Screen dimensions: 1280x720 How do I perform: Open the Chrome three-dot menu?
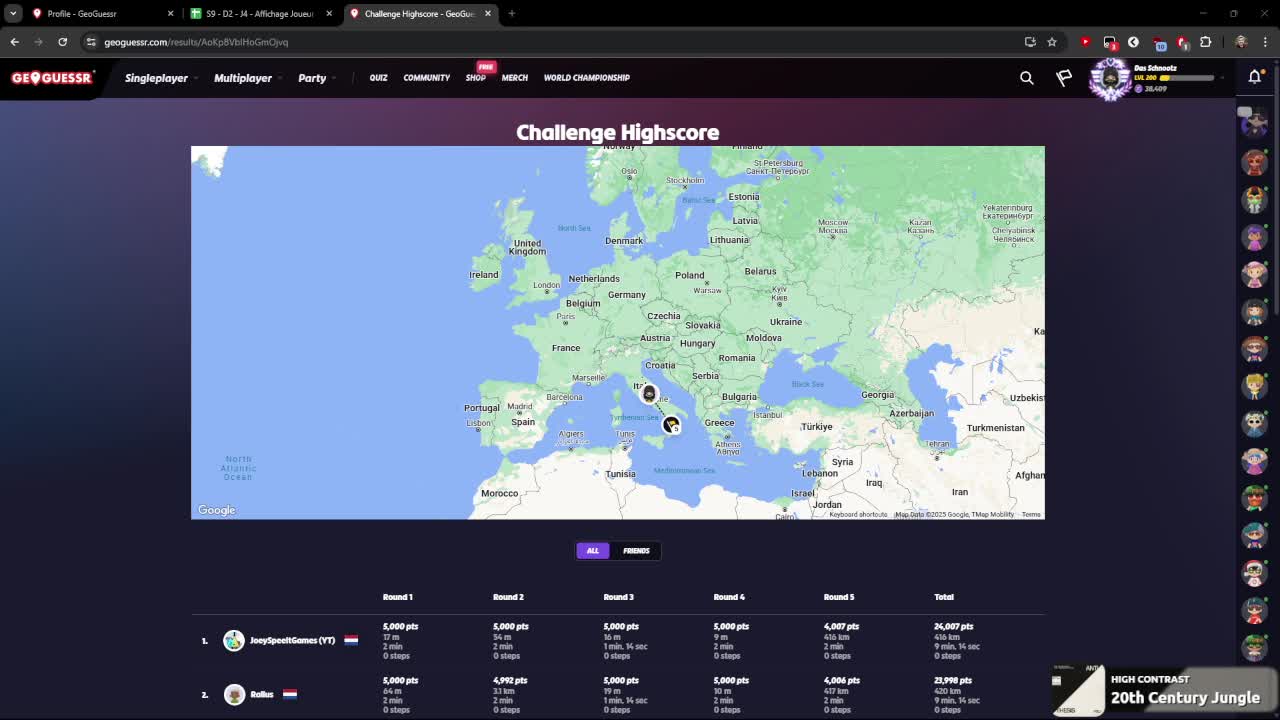pyautogui.click(x=1265, y=42)
